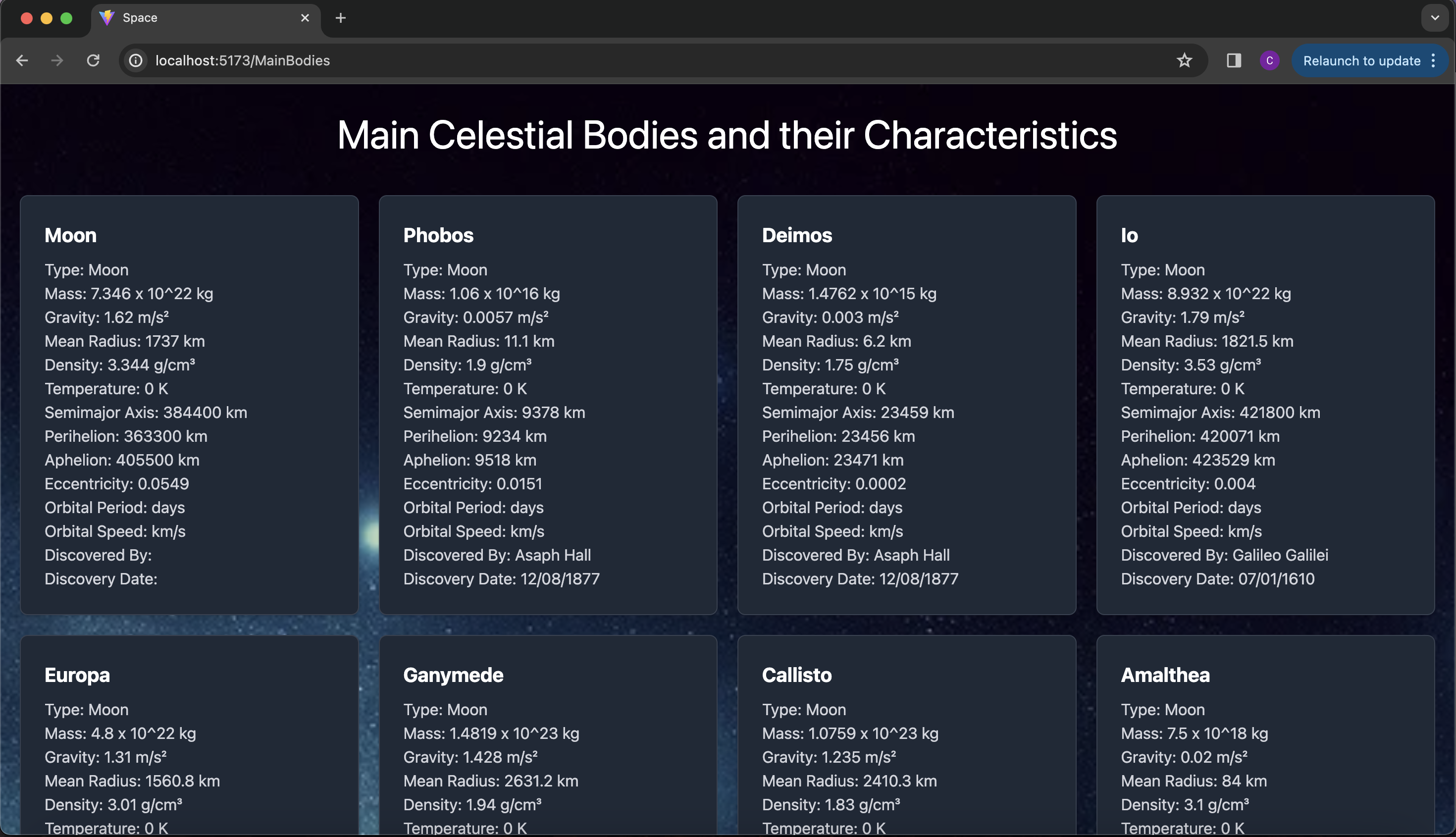Click the Io card heading
Screen dimensions: 1456x837
click(x=1129, y=235)
